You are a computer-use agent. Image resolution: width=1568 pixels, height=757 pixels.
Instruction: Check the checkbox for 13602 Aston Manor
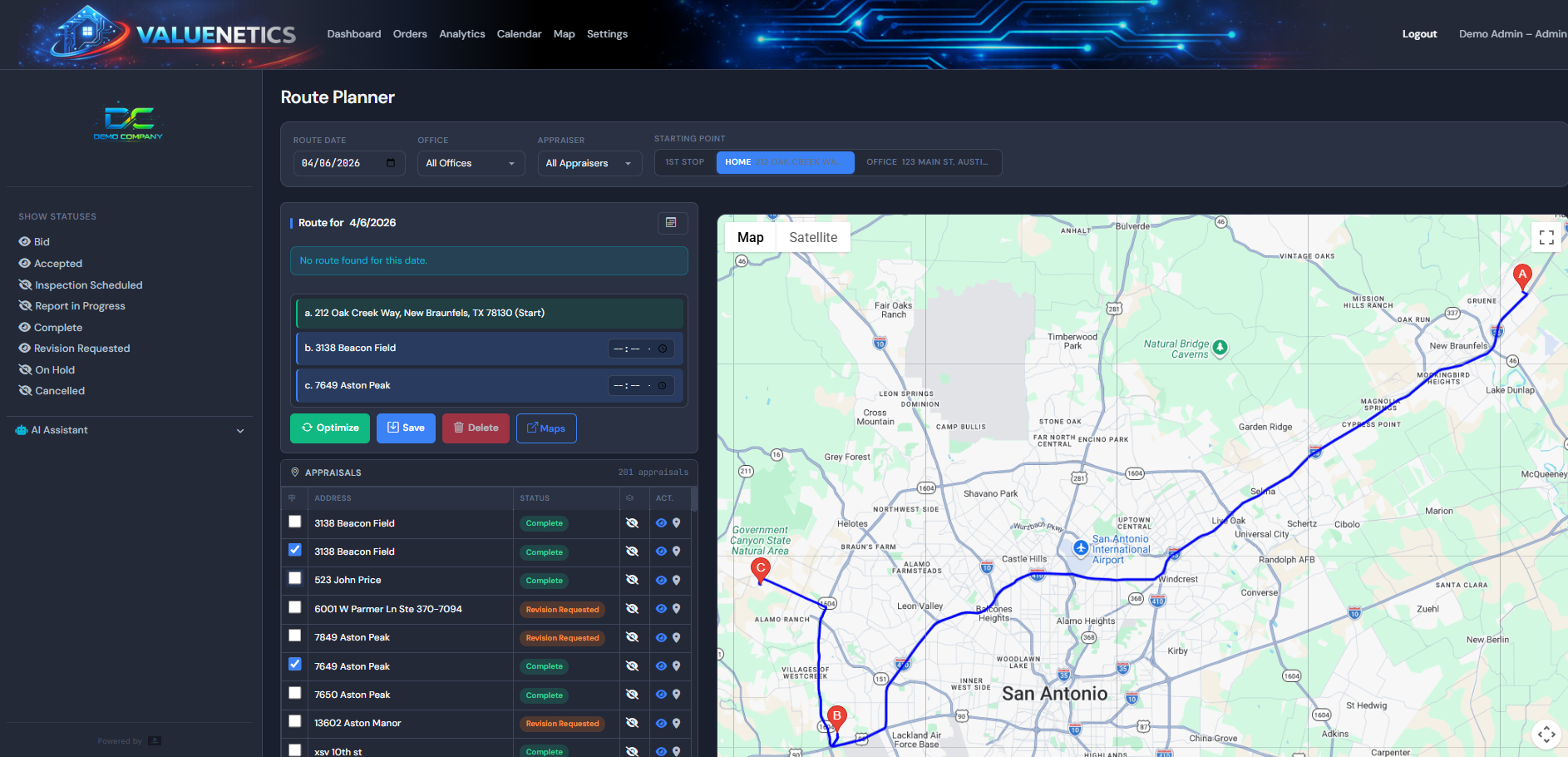pyautogui.click(x=294, y=721)
